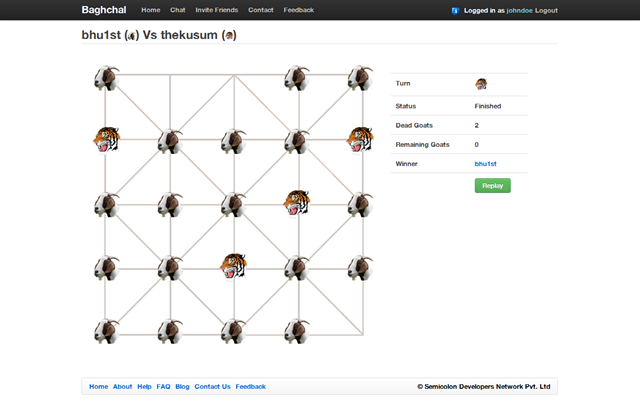Open the FAQ footer link

[x=163, y=386]
